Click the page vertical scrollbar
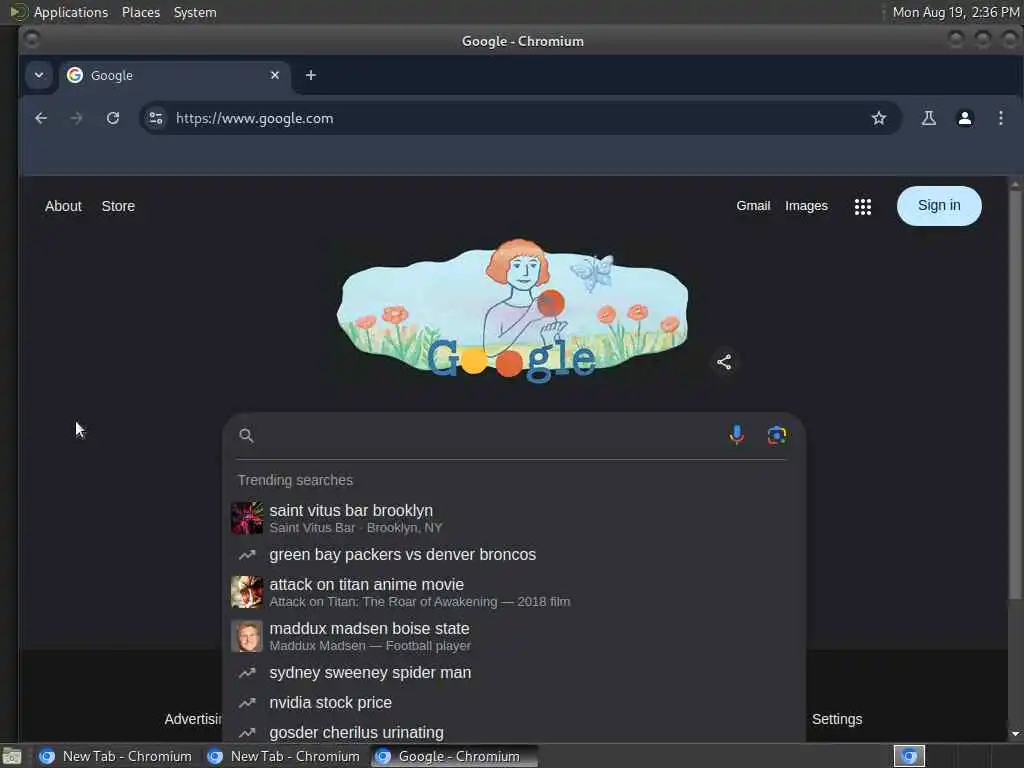This screenshot has height=768, width=1024. 1016,395
